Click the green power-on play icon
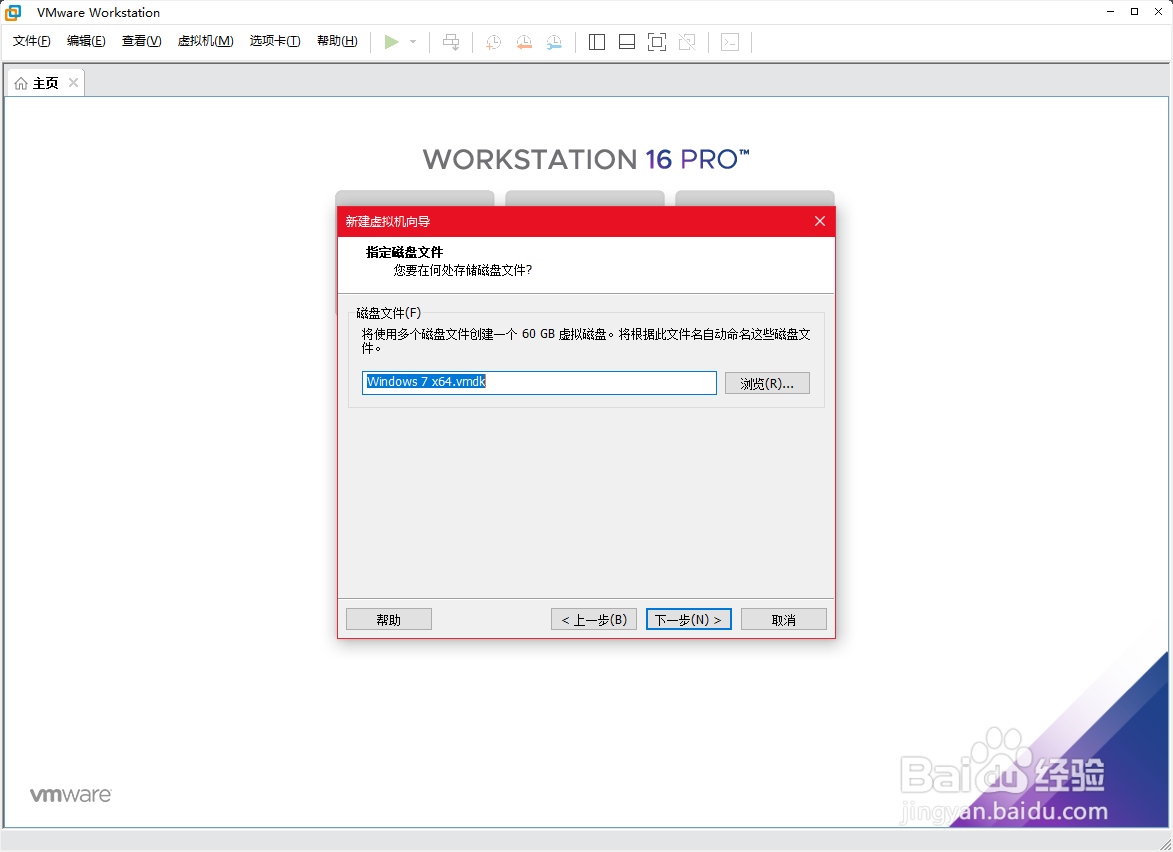This screenshot has height=852, width=1173. coord(391,42)
